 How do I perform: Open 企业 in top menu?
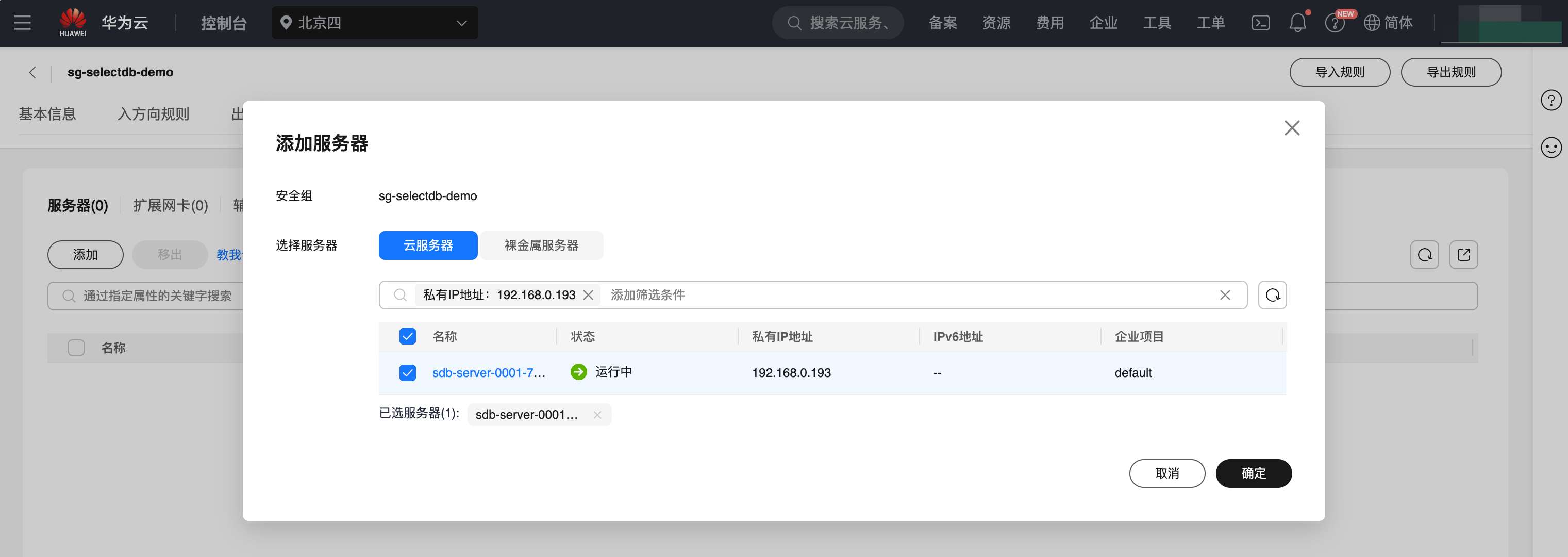click(1104, 23)
